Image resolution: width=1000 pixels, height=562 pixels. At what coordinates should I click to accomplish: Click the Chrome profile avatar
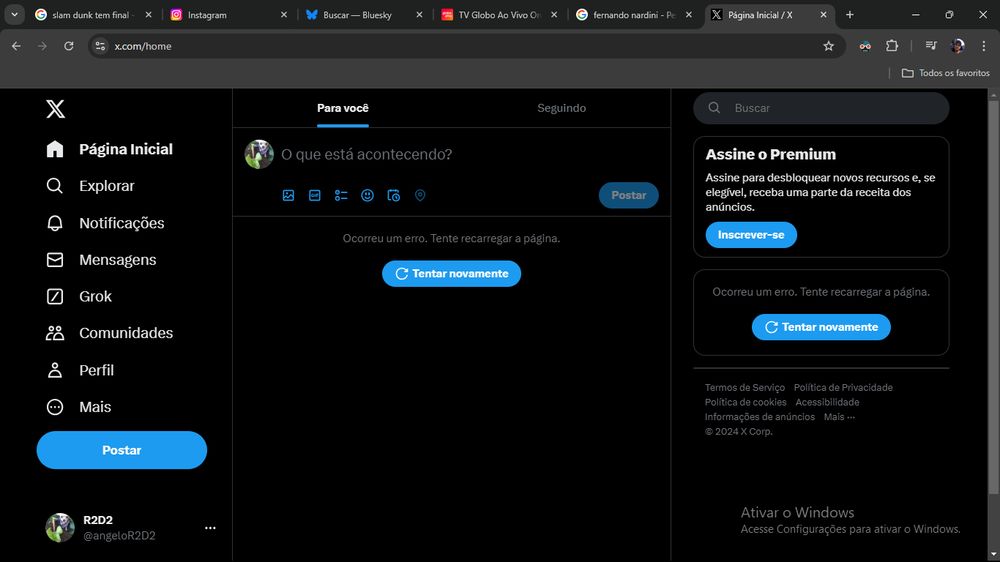957,46
